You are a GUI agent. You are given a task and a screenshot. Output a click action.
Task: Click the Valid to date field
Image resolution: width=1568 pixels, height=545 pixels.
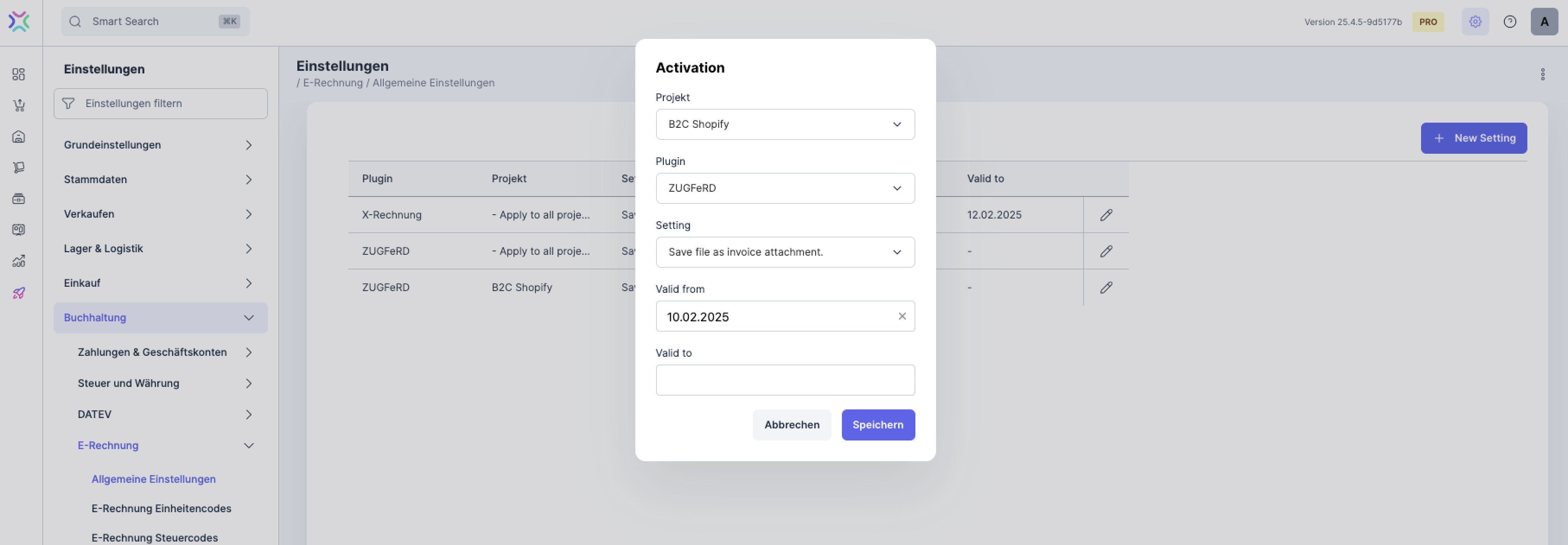[784, 380]
